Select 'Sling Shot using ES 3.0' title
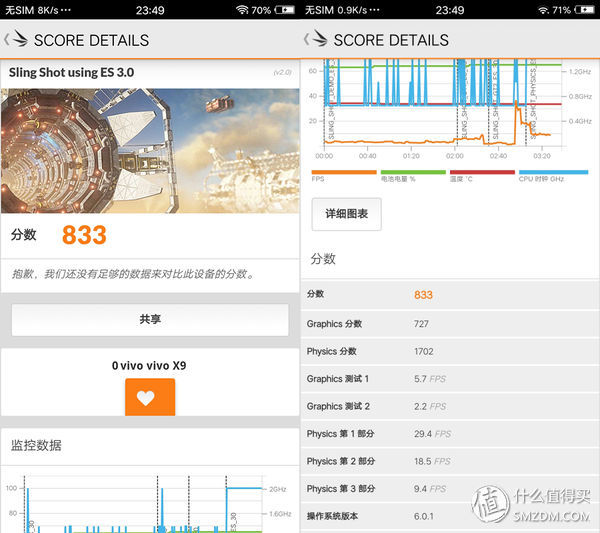This screenshot has width=600, height=533. coord(71,72)
